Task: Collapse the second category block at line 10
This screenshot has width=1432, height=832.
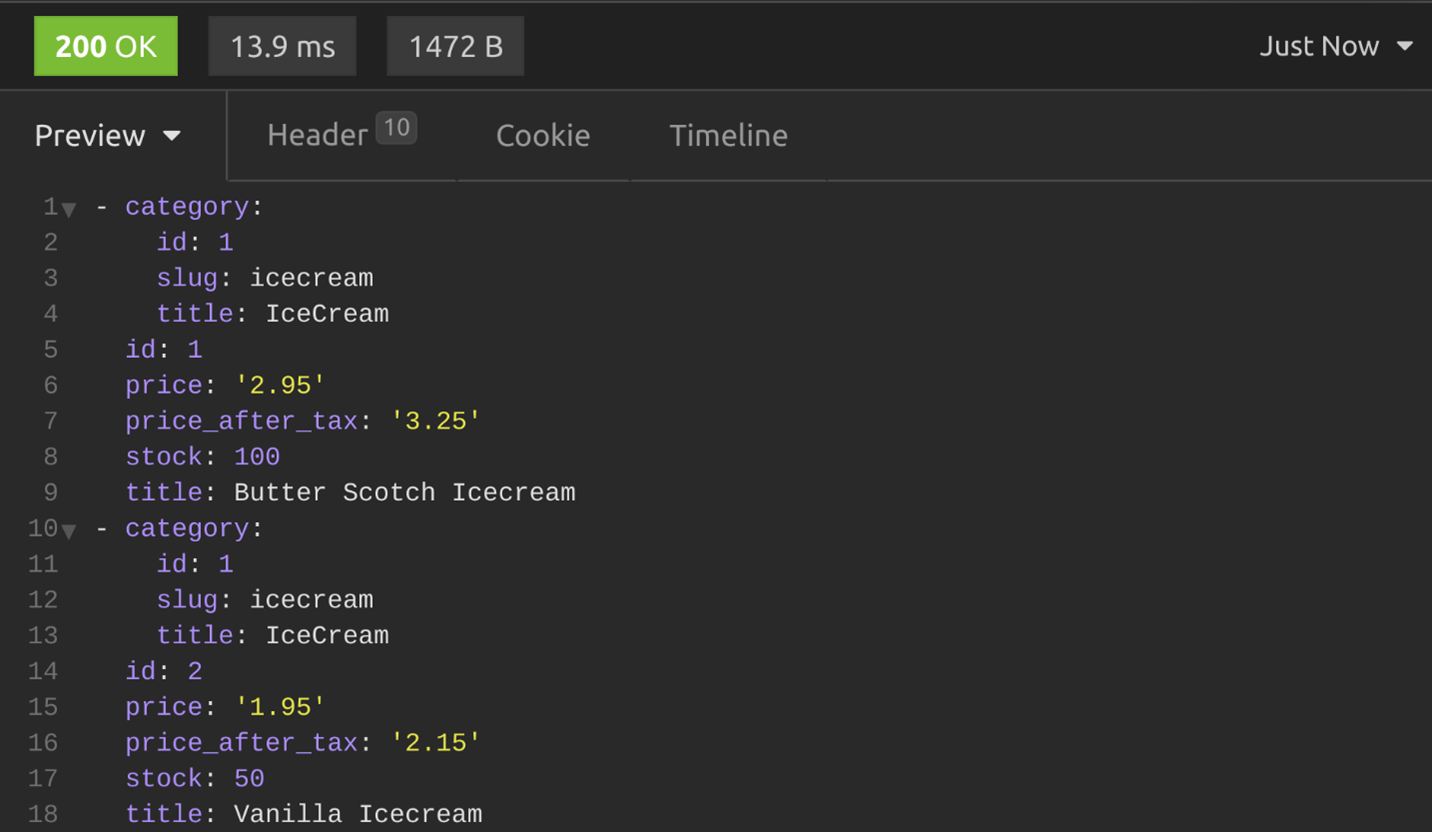Action: (x=69, y=531)
